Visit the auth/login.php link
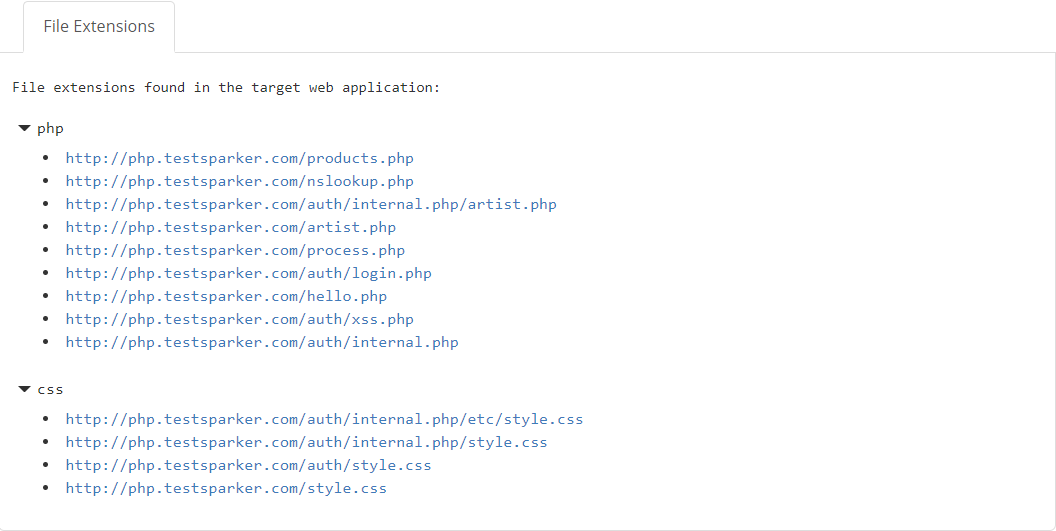The width and height of the screenshot is (1056, 531). pyautogui.click(x=248, y=273)
